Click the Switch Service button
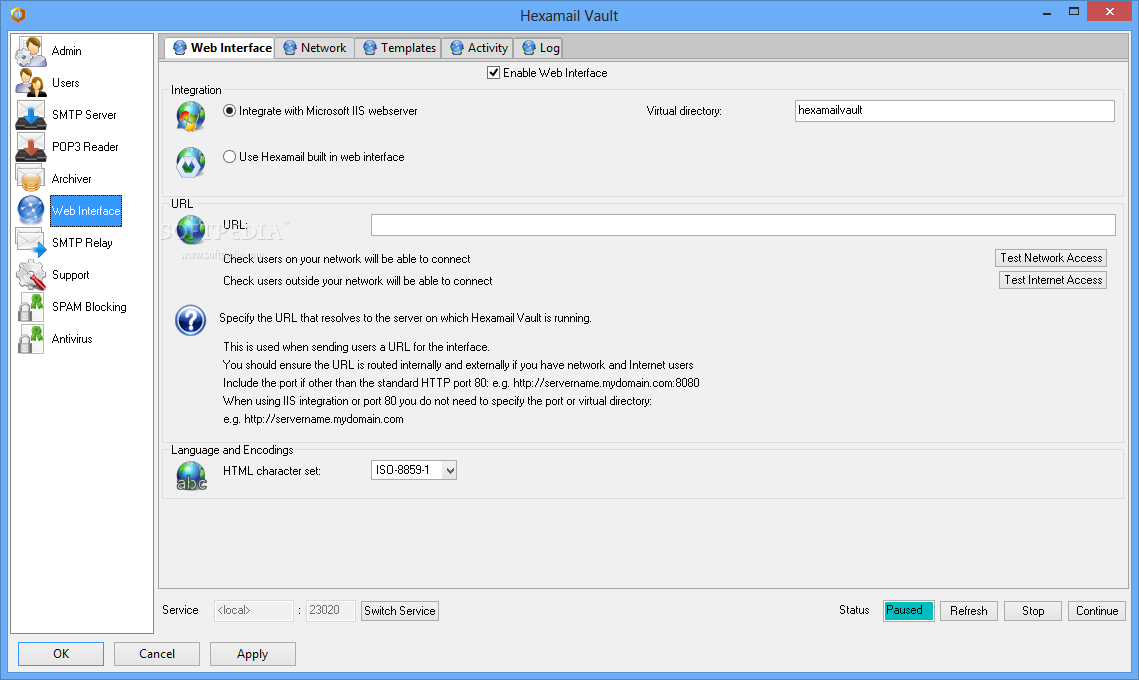 pos(400,611)
